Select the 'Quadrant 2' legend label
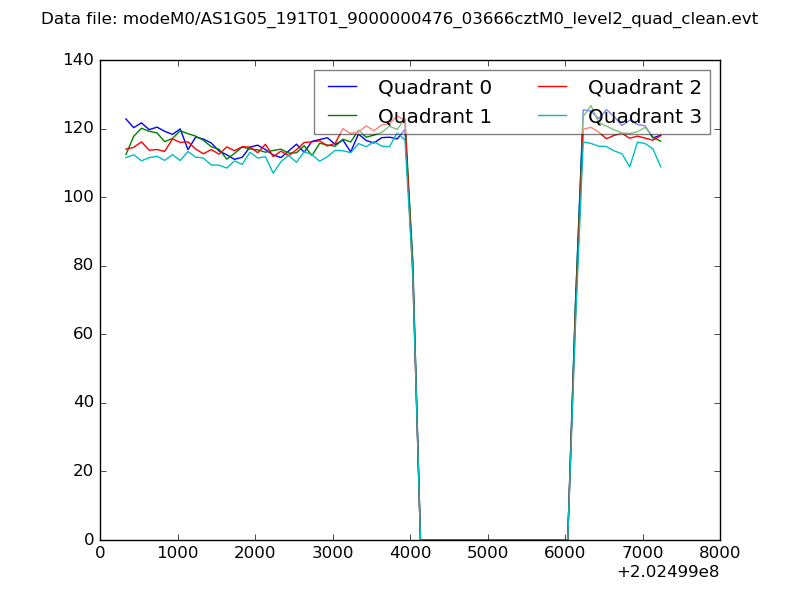Screen dimensions: 800x600 tap(644, 87)
